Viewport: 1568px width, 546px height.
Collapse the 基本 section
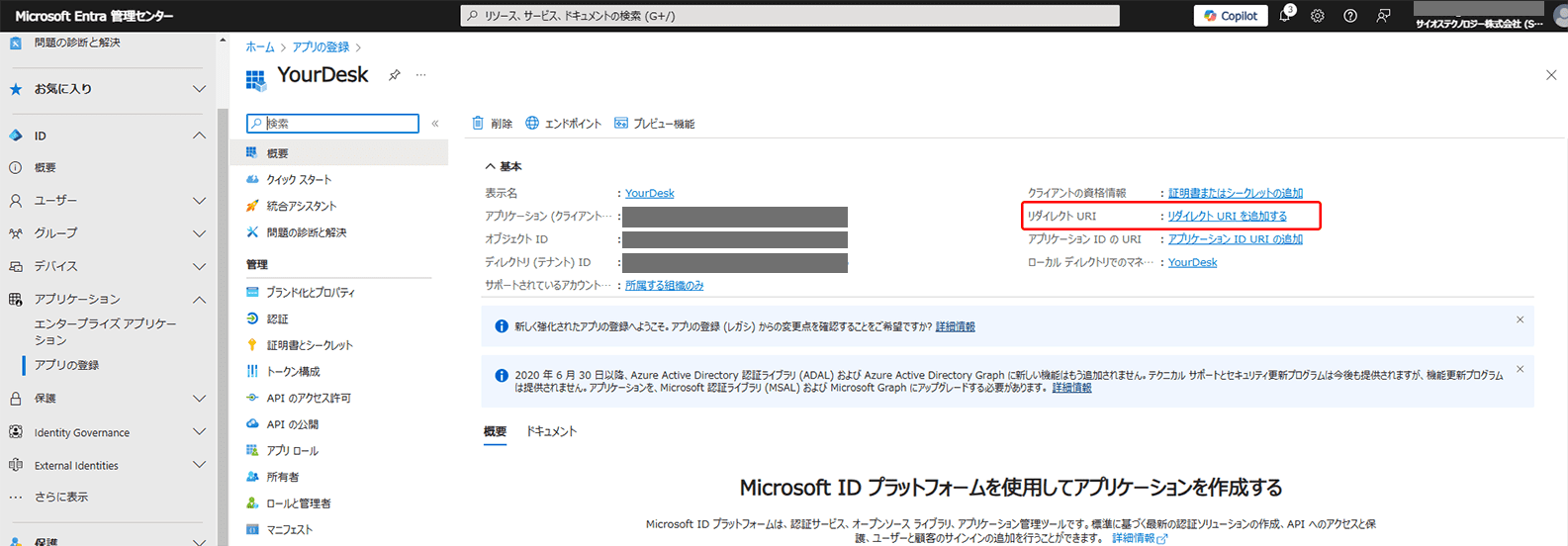(x=503, y=166)
